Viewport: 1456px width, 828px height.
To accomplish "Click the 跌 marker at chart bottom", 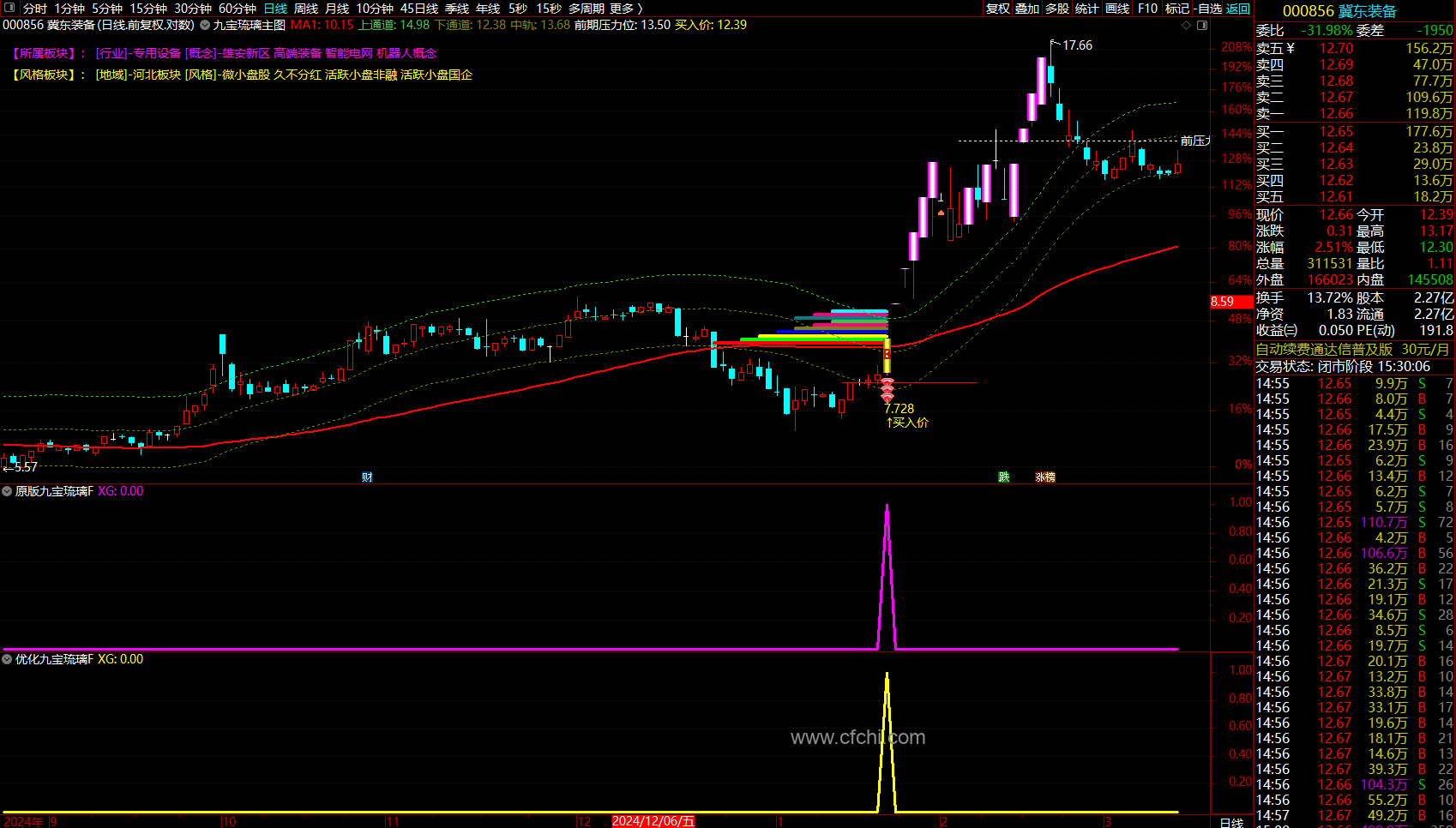I will [x=1004, y=477].
